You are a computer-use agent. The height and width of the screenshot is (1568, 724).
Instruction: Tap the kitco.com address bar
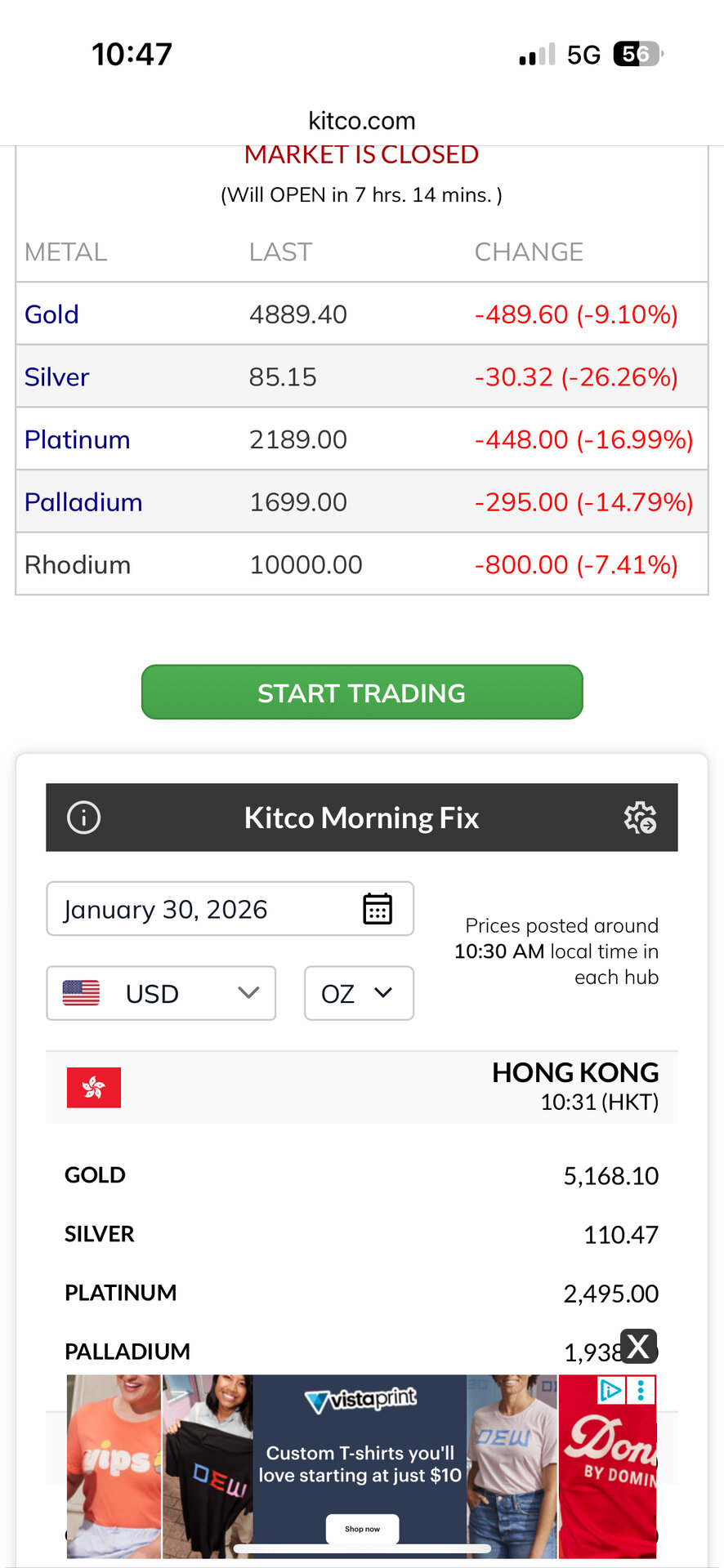(362, 121)
